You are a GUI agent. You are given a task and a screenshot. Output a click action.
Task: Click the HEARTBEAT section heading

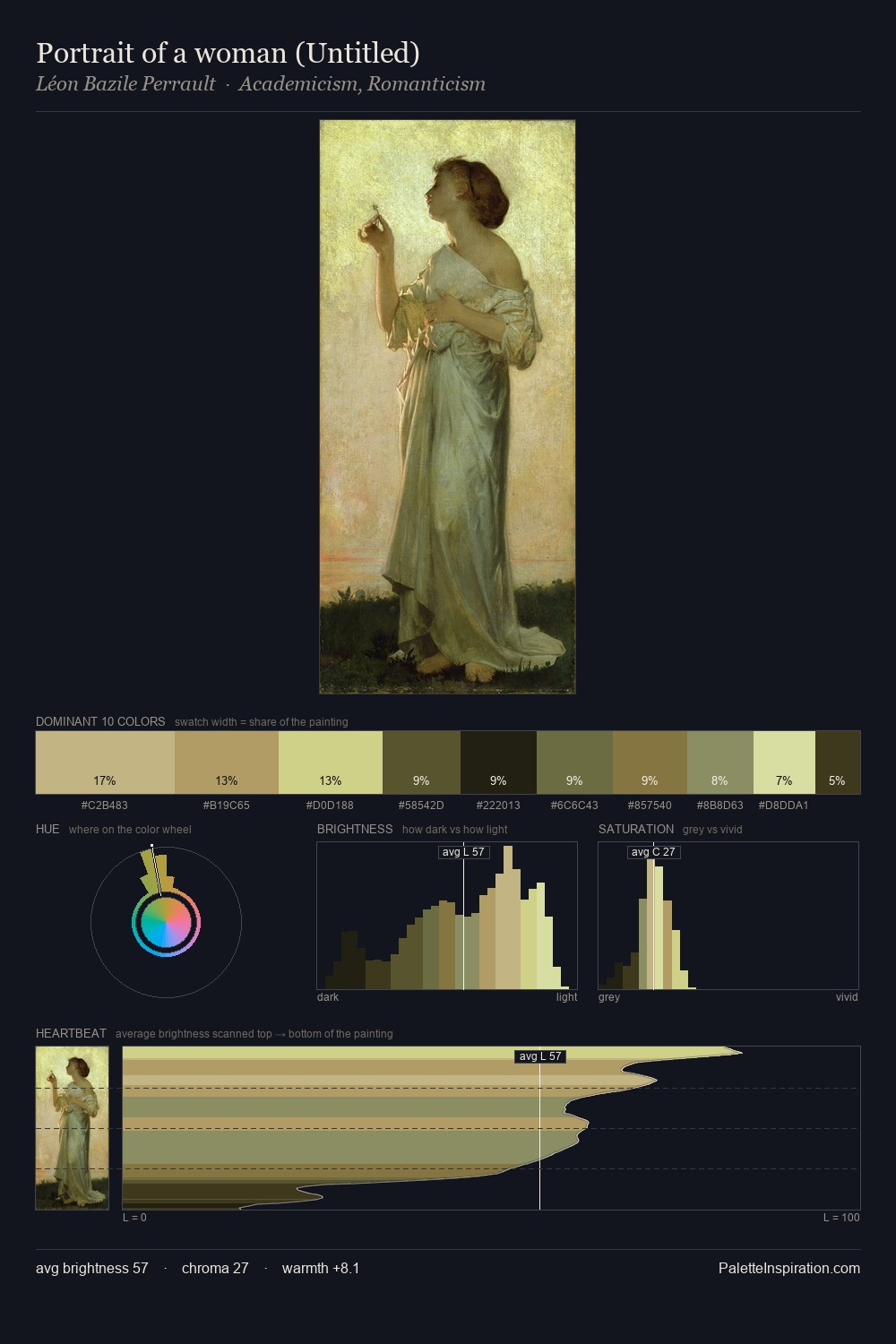coord(71,1033)
